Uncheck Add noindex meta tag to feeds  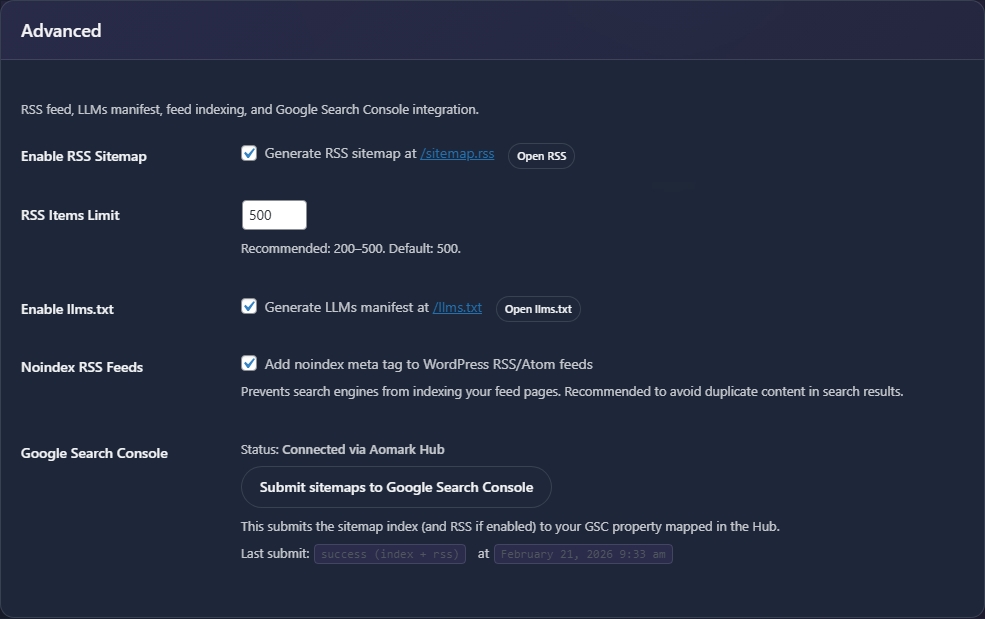click(249, 363)
